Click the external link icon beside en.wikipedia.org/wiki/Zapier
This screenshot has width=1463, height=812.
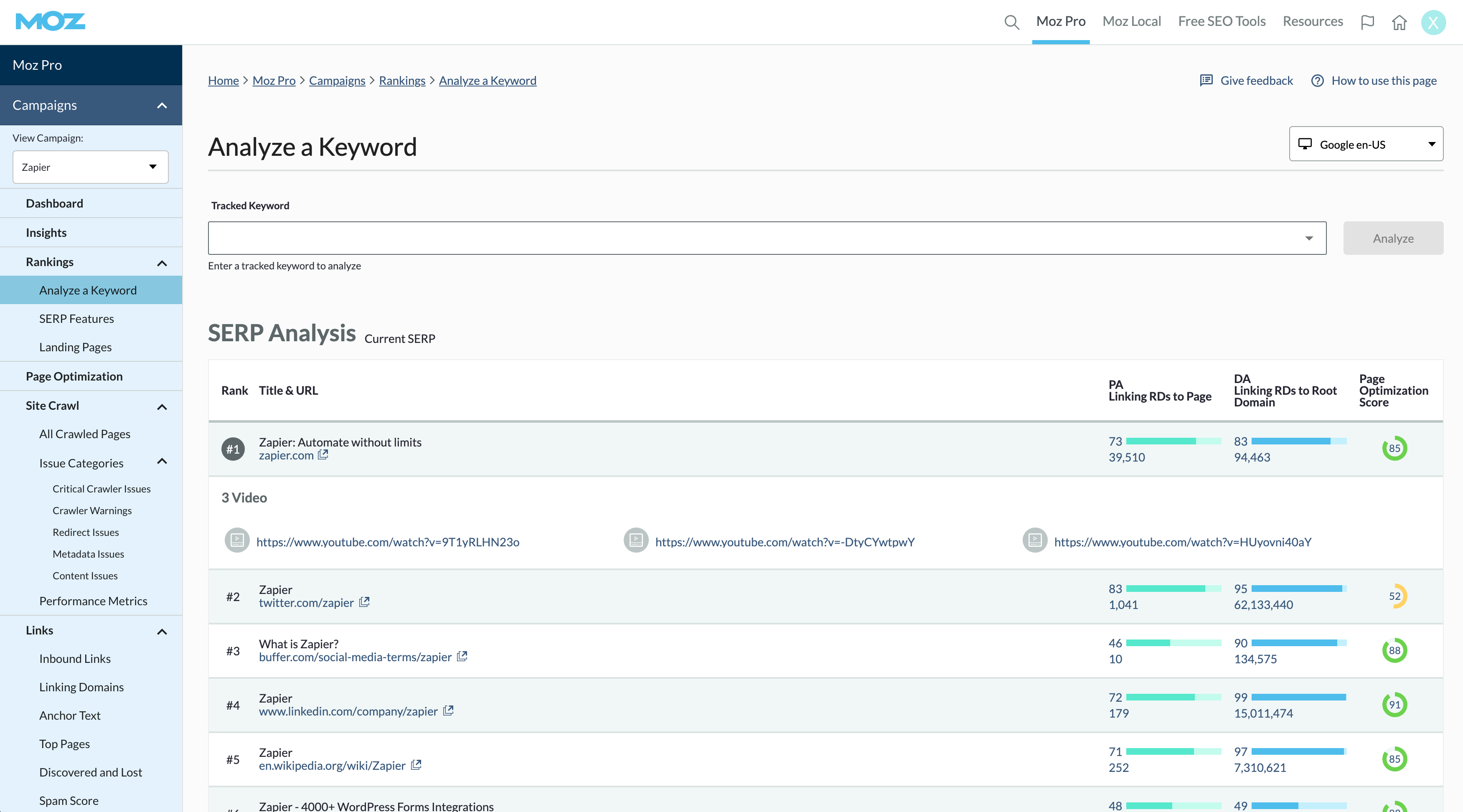[417, 765]
